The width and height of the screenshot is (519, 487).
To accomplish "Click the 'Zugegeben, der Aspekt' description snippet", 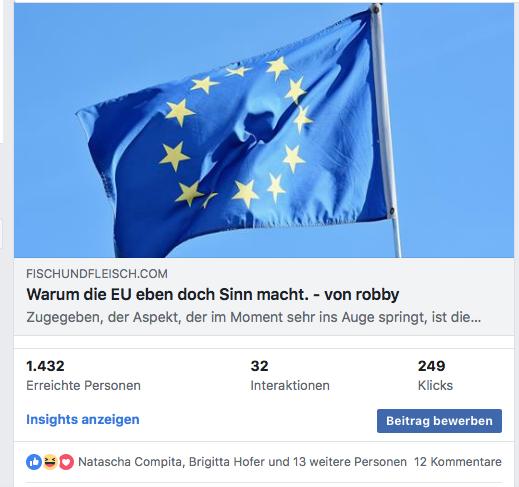I will (254, 317).
